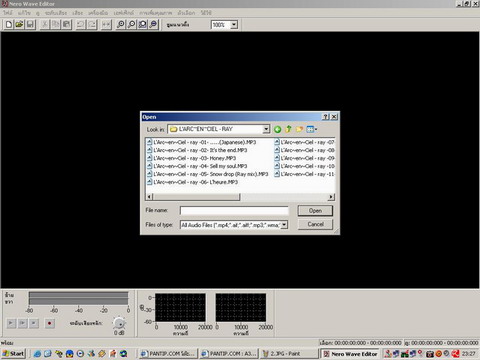Image resolution: width=480 pixels, height=360 pixels.
Task: Open the ไฟล์ (File) menu
Action: pos(8,13)
